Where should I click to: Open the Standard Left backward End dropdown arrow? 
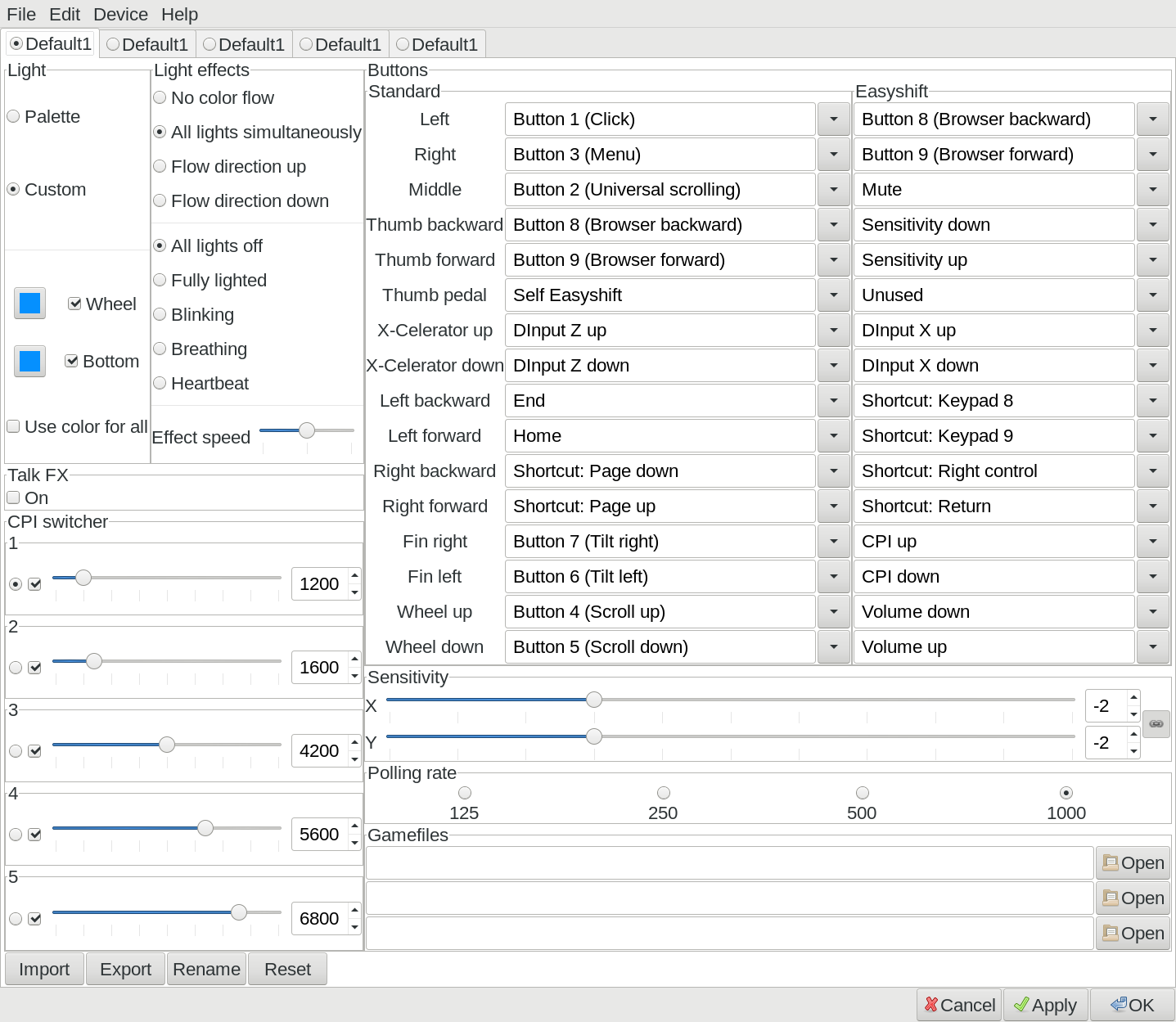pos(833,401)
